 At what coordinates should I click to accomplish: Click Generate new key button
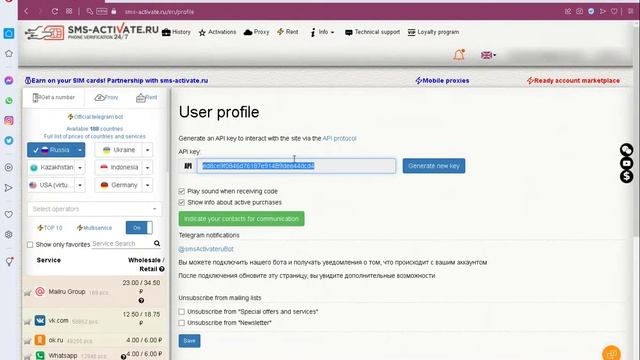point(433,166)
